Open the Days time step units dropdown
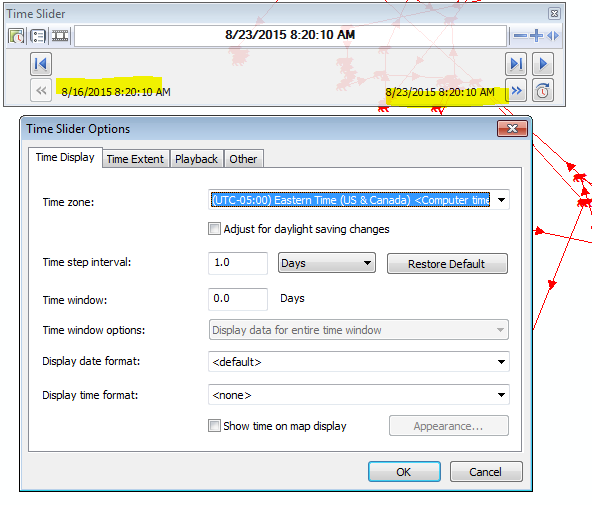592x505 pixels. coord(327,263)
